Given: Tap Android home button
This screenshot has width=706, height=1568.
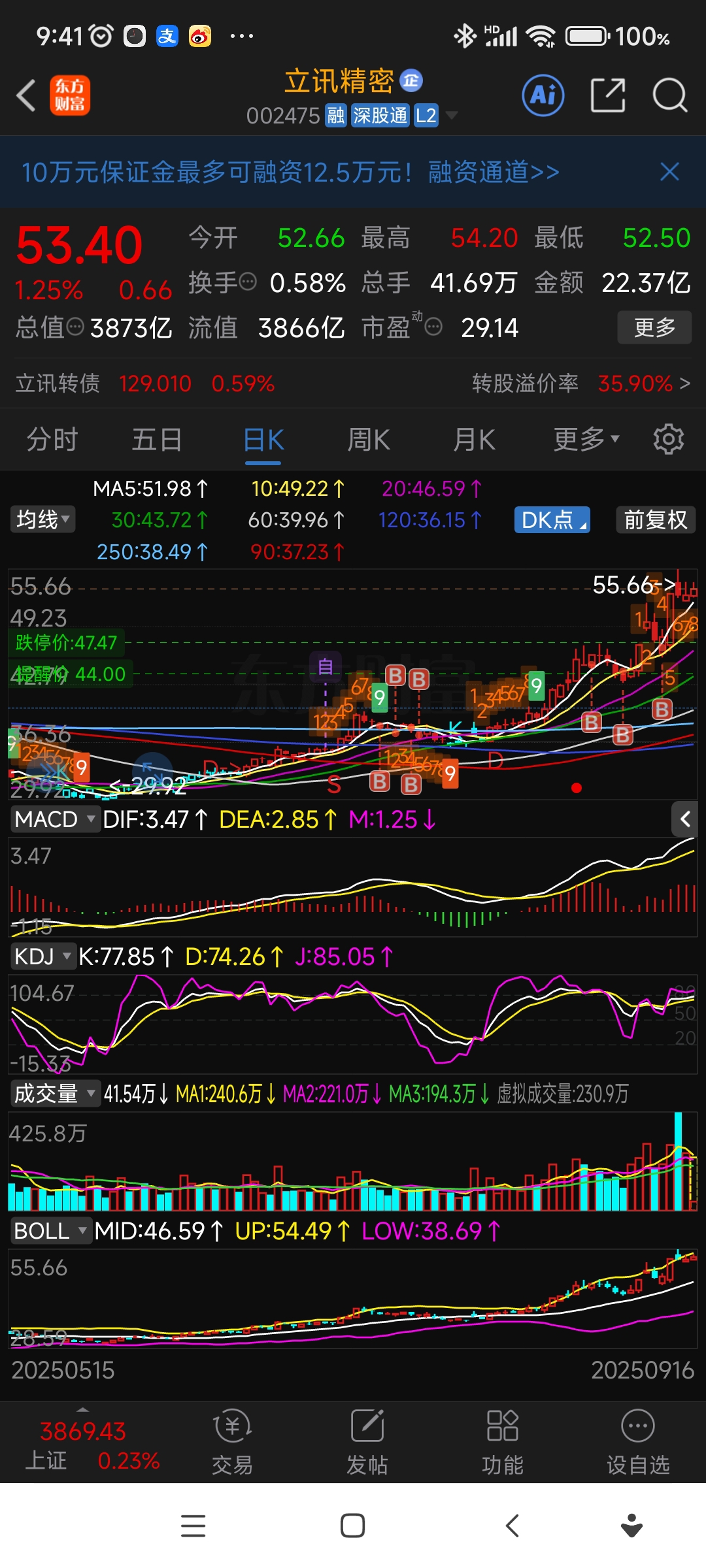Looking at the screenshot, I should point(353,1526).
